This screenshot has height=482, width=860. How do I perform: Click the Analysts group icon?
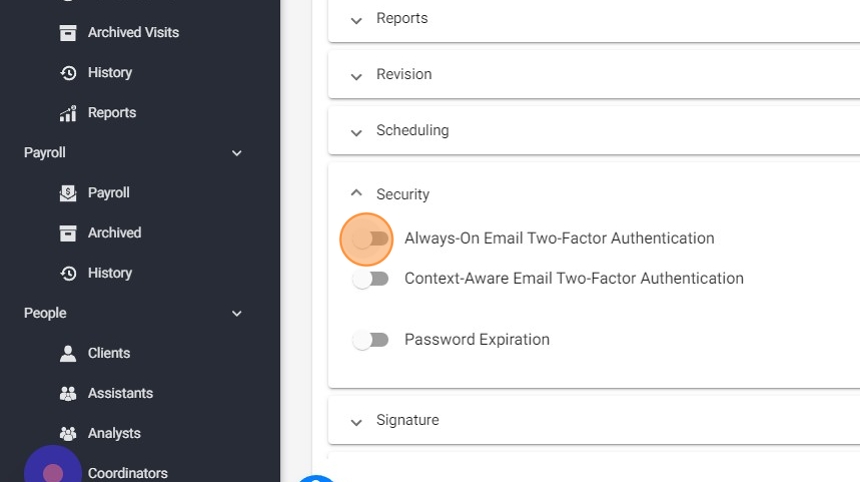coord(68,433)
